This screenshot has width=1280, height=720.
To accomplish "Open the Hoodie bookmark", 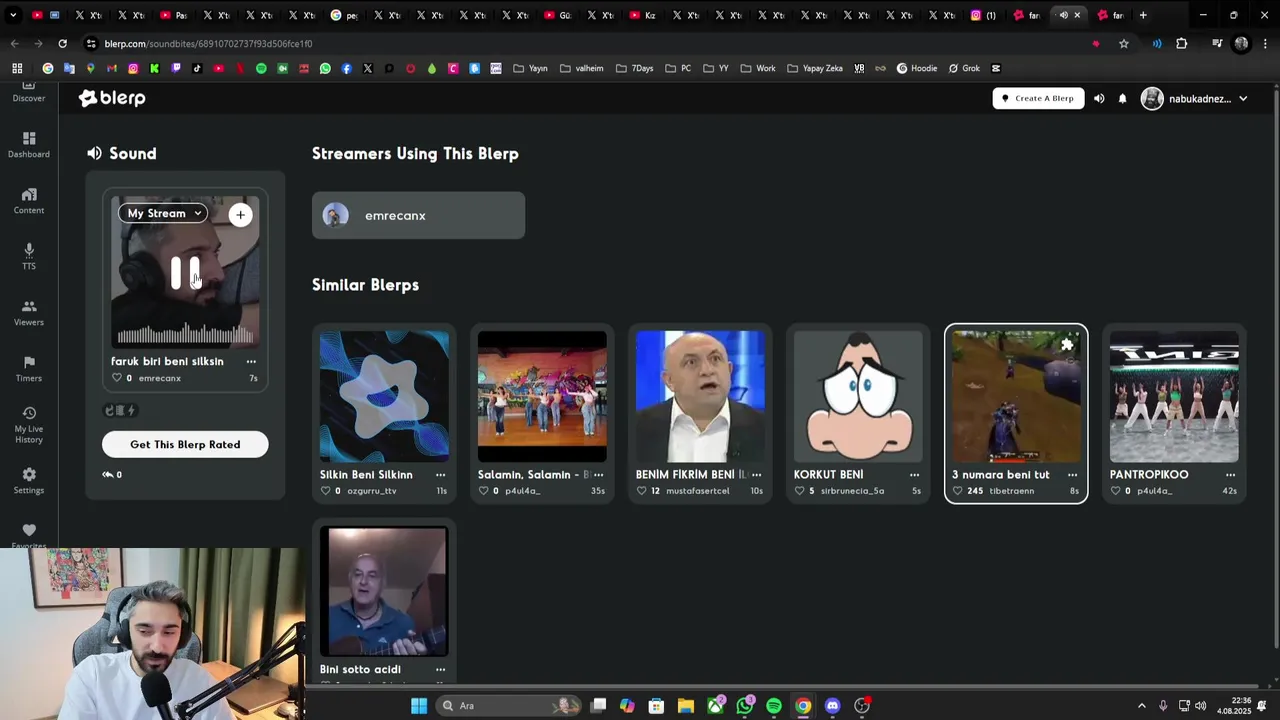I will (917, 68).
